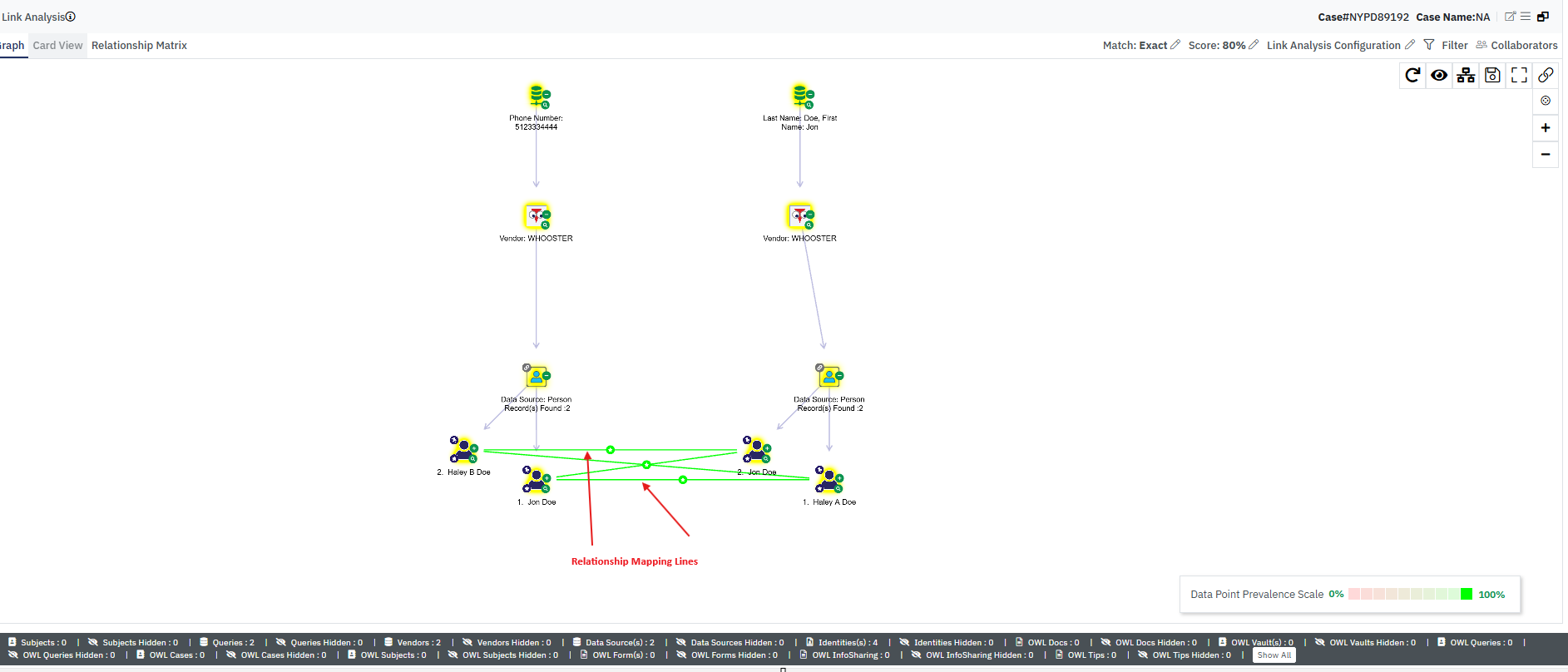Image resolution: width=1568 pixels, height=672 pixels.
Task: Enter fullscreen mode using the expand icon
Action: (x=1519, y=76)
